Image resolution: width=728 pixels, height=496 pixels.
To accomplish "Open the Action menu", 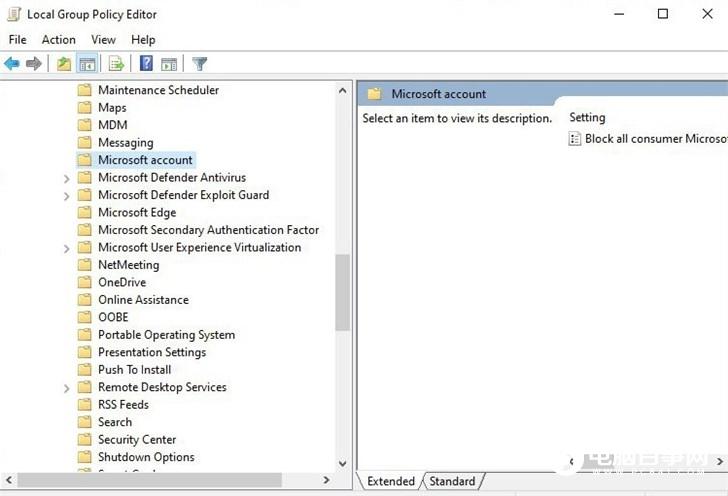I will [x=58, y=39].
